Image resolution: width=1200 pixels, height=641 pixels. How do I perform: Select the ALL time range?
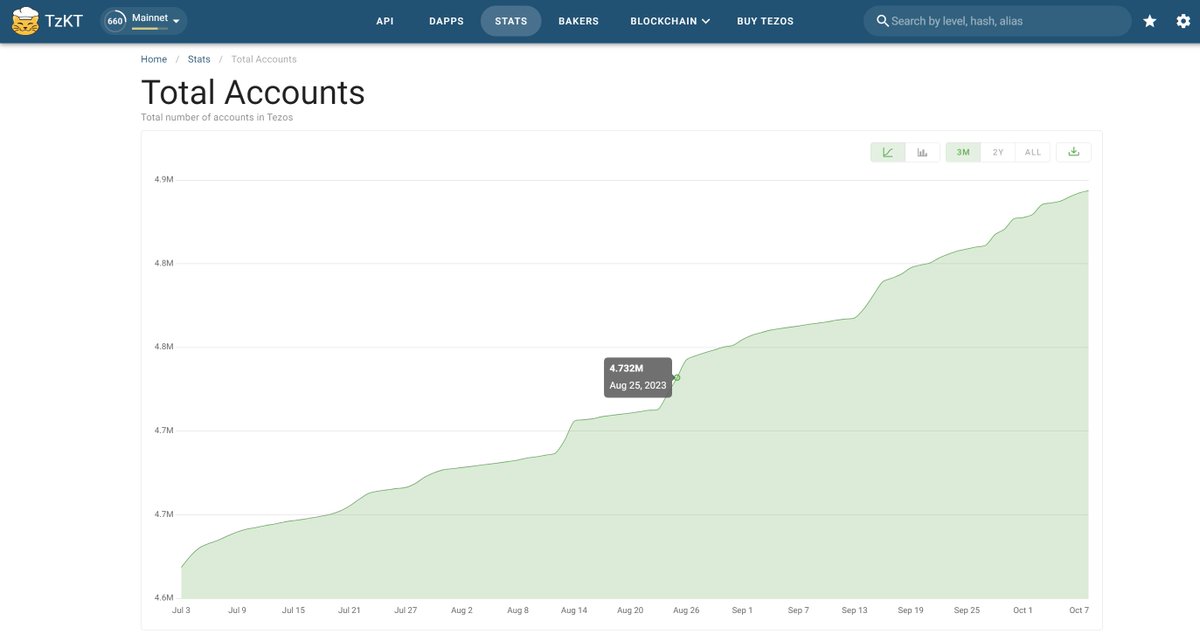click(1033, 152)
